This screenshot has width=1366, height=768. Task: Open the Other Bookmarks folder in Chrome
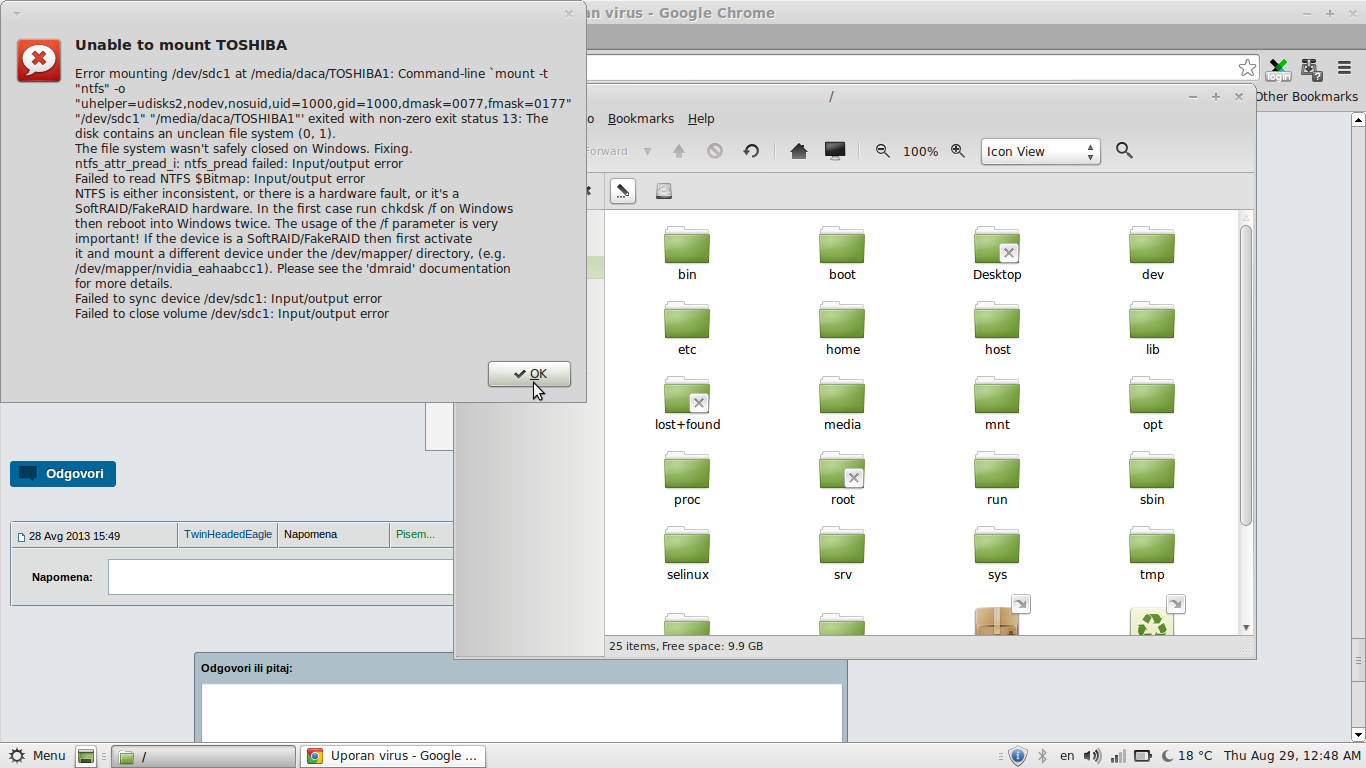coord(1306,97)
